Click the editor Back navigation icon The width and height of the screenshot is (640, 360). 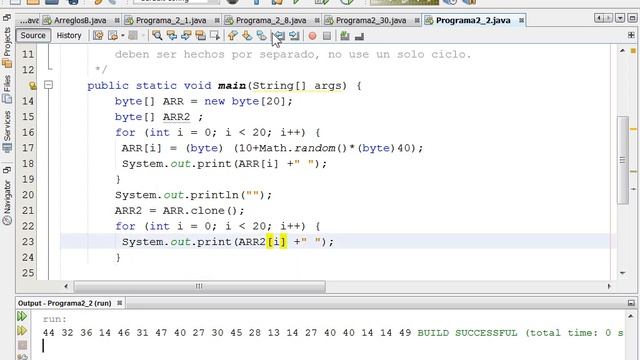click(x=112, y=36)
